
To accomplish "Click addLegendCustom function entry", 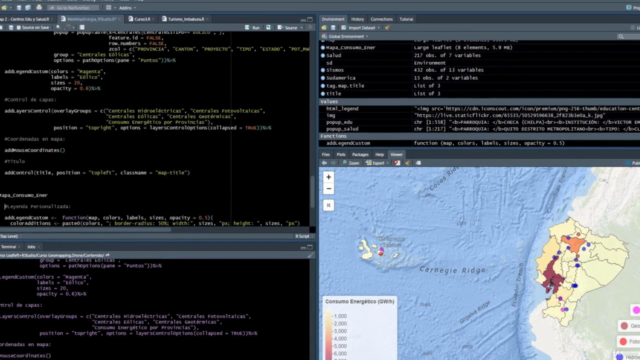I will point(480,143).
